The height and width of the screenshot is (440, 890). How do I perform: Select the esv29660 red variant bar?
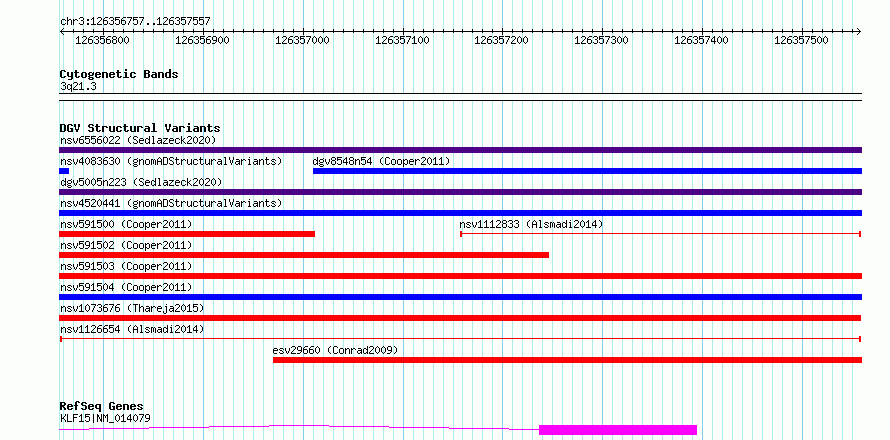tap(568, 360)
